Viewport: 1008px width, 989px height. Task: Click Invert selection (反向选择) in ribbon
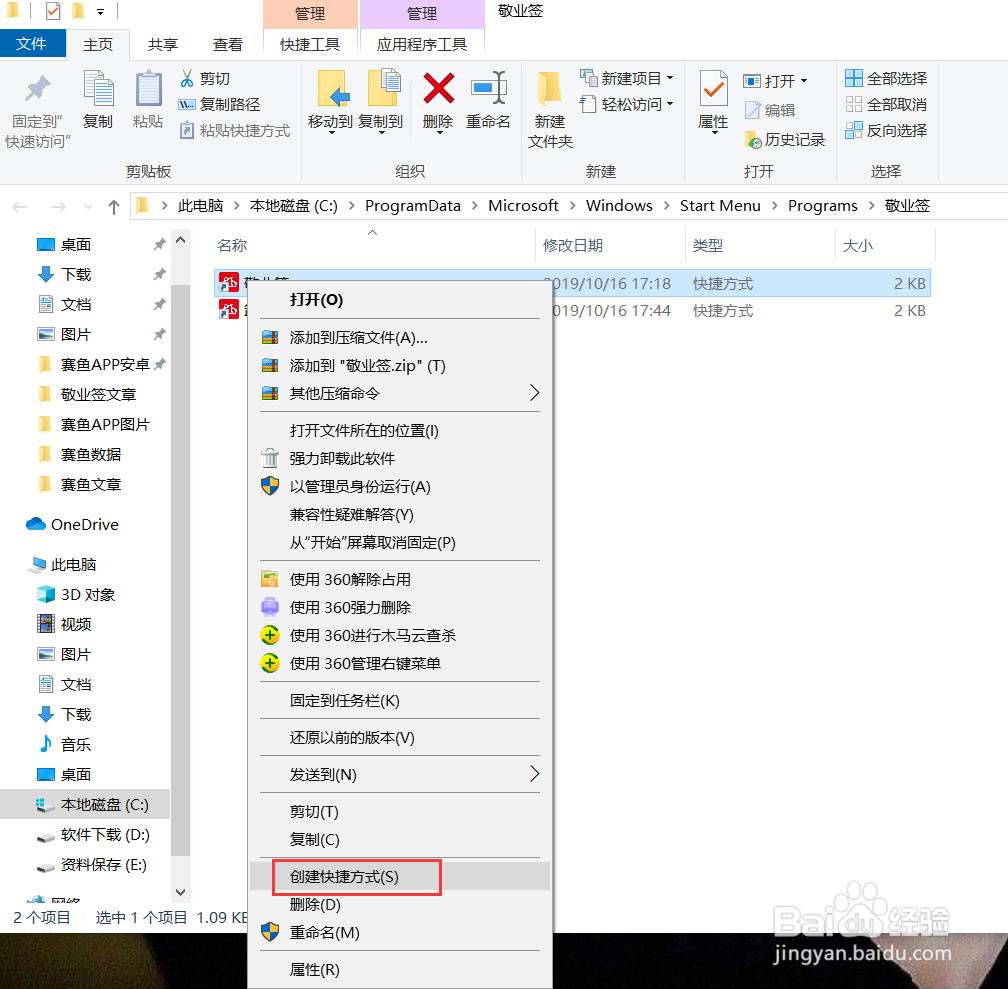886,131
